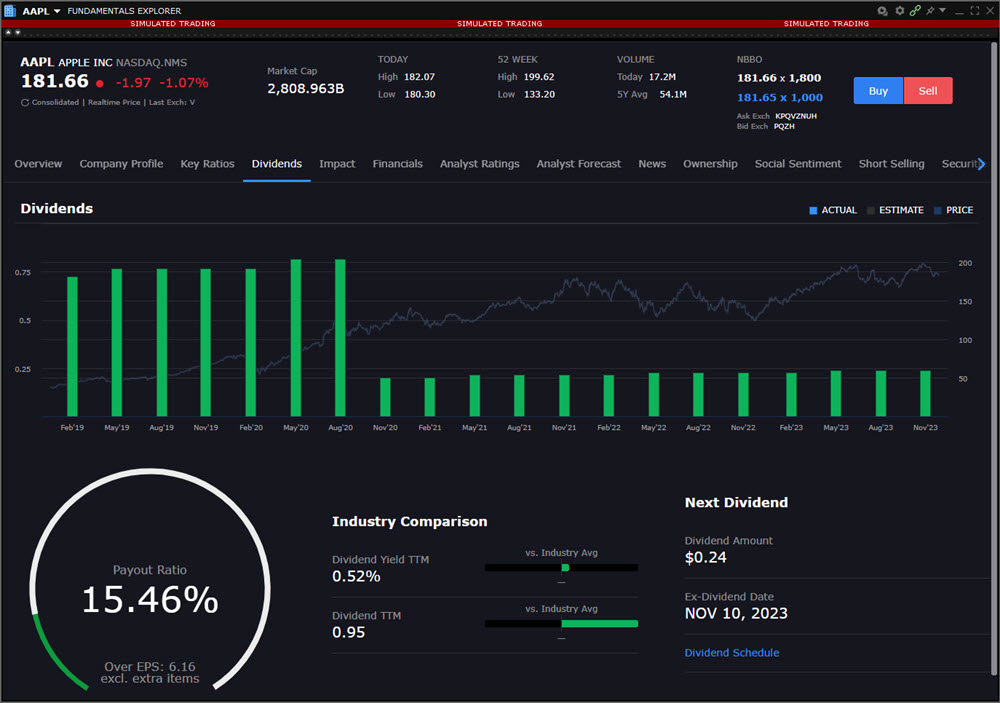
Task: Click the vertical scrollbar on the right edge
Action: click(994, 357)
